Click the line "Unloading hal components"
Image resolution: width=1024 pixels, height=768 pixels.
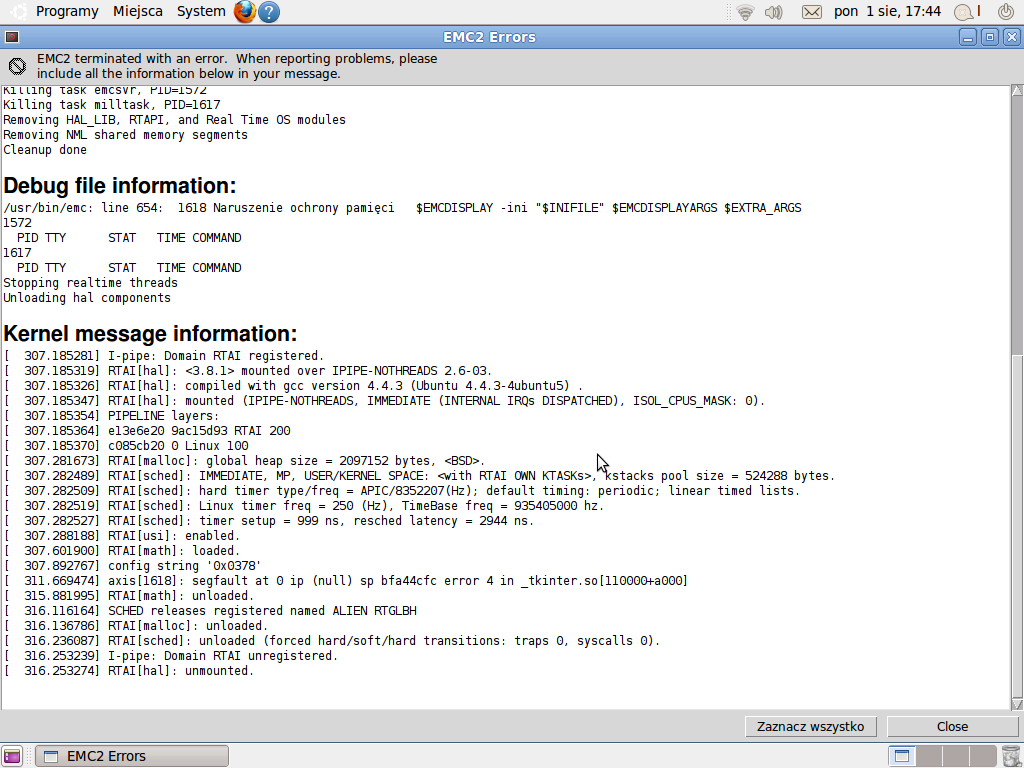(x=87, y=298)
